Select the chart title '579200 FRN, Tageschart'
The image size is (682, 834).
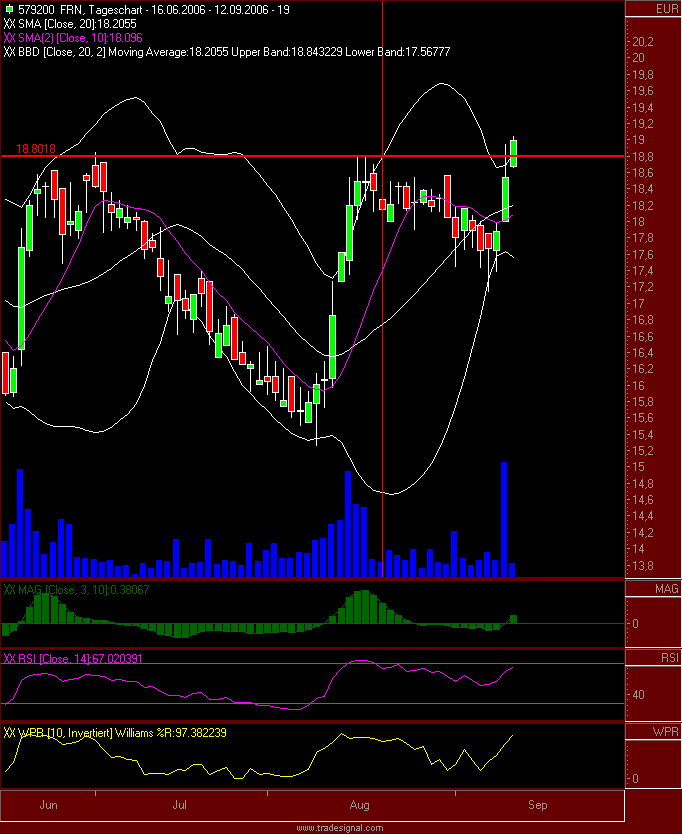click(81, 10)
